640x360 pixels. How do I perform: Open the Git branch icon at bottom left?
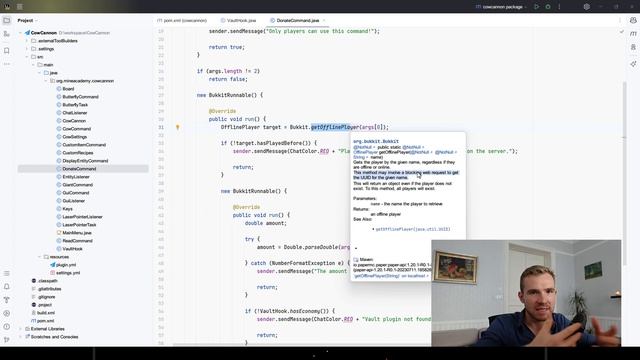click(x=7, y=340)
